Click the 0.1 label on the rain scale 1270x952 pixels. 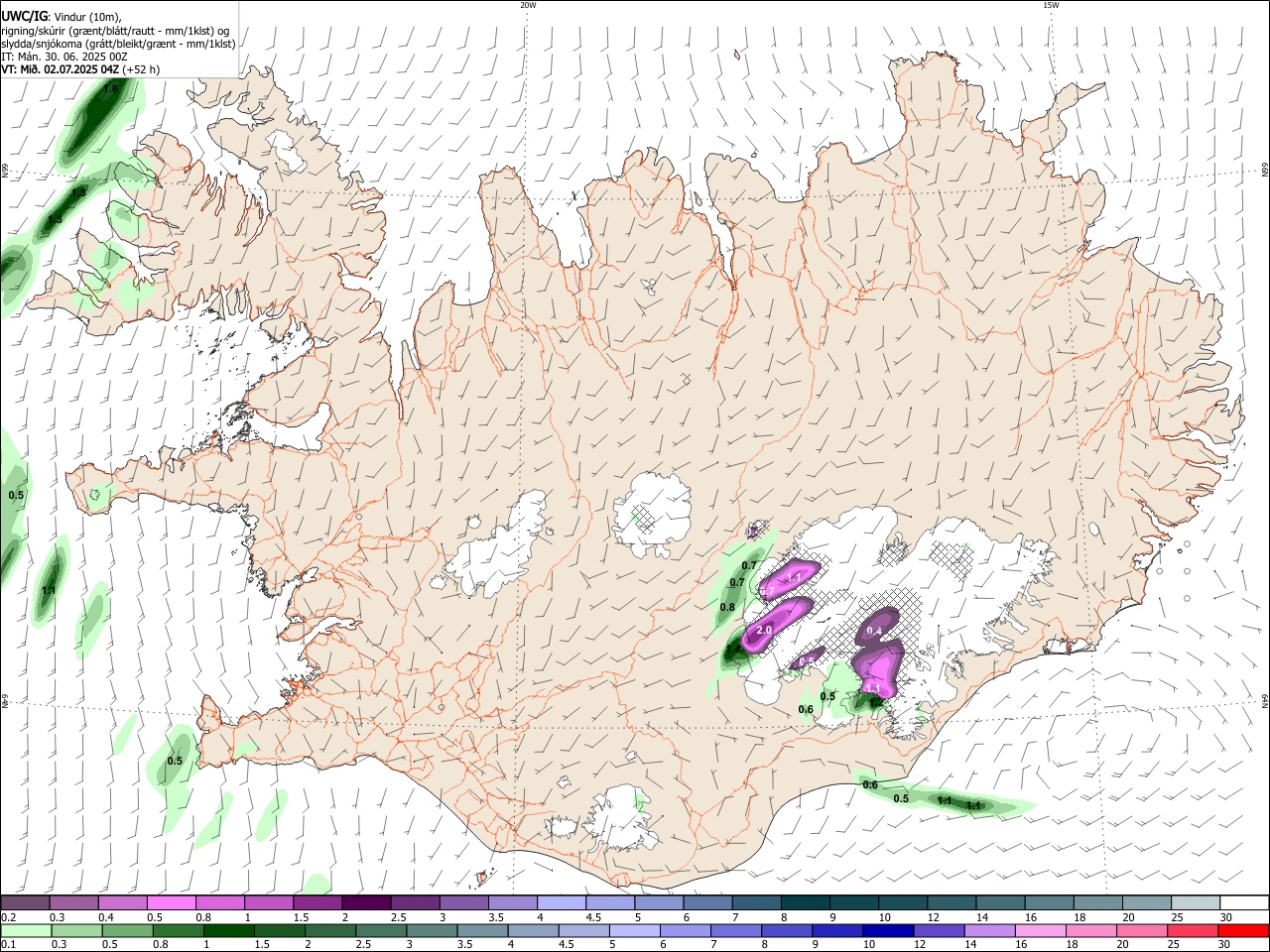click(8, 945)
